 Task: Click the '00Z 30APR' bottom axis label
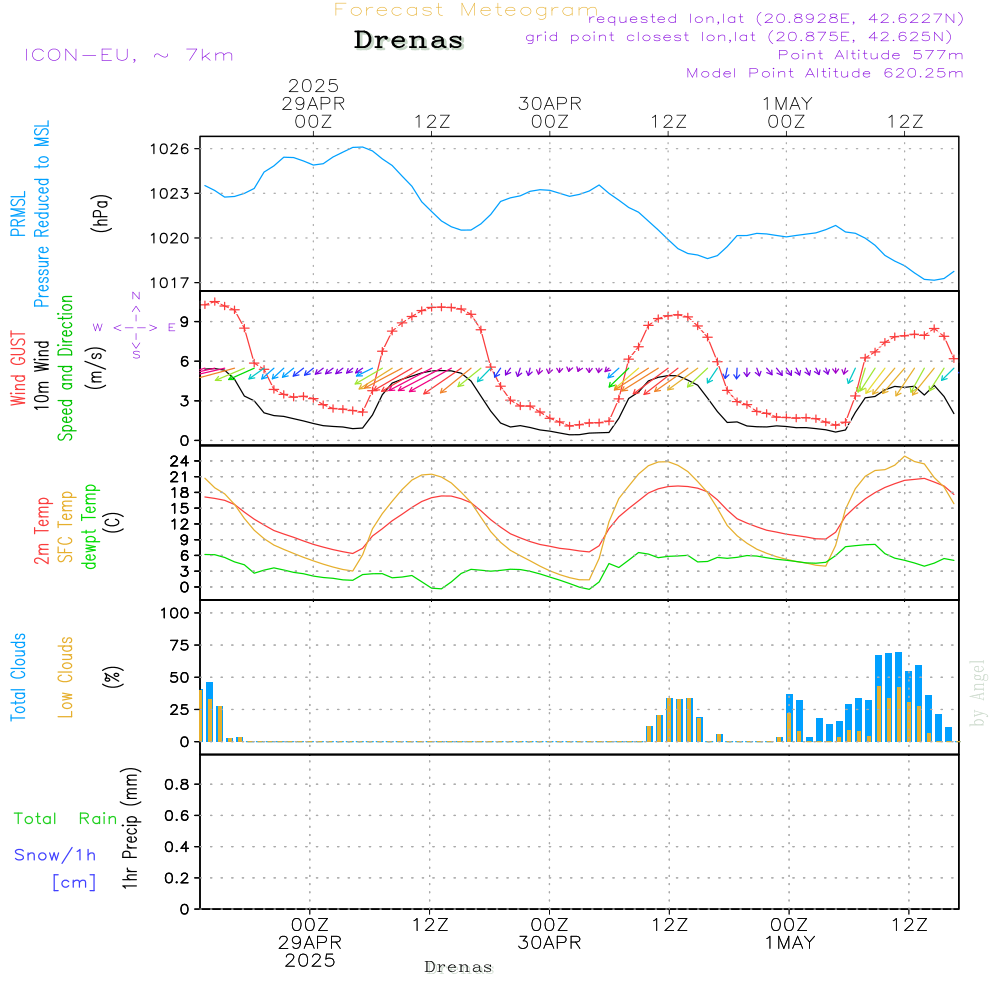pos(549,934)
